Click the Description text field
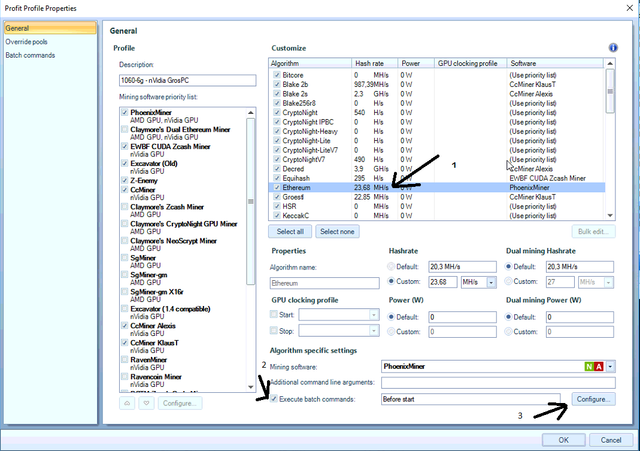This screenshot has width=640, height=451. click(188, 80)
